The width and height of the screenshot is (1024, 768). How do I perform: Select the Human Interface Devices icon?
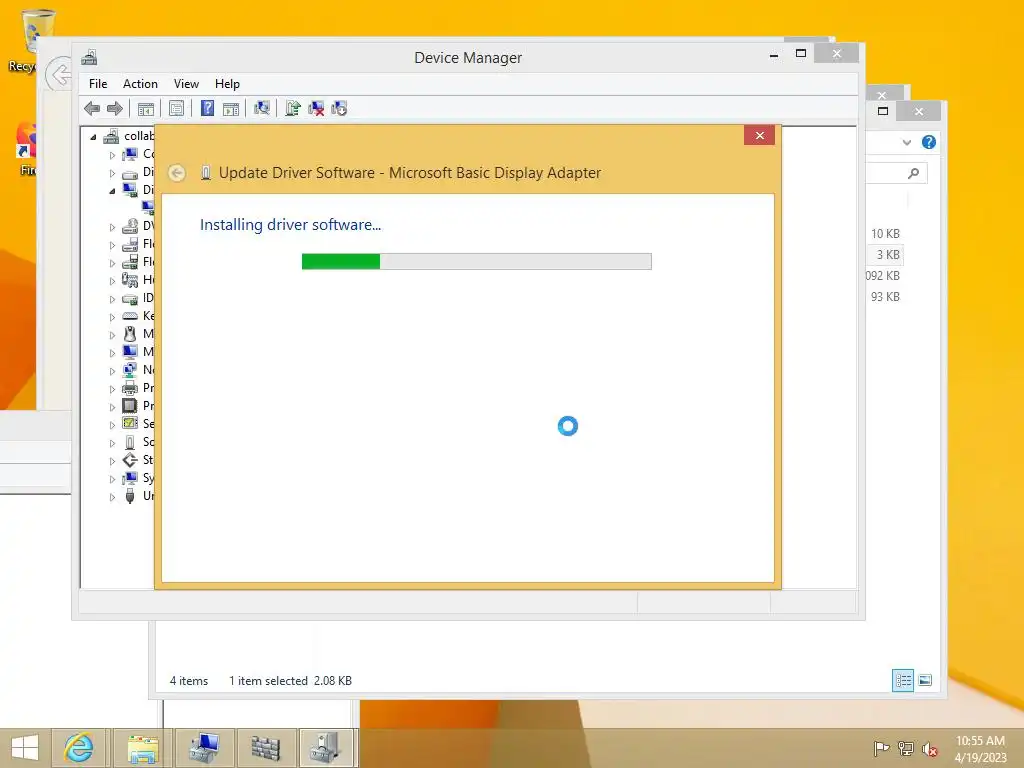pos(130,280)
